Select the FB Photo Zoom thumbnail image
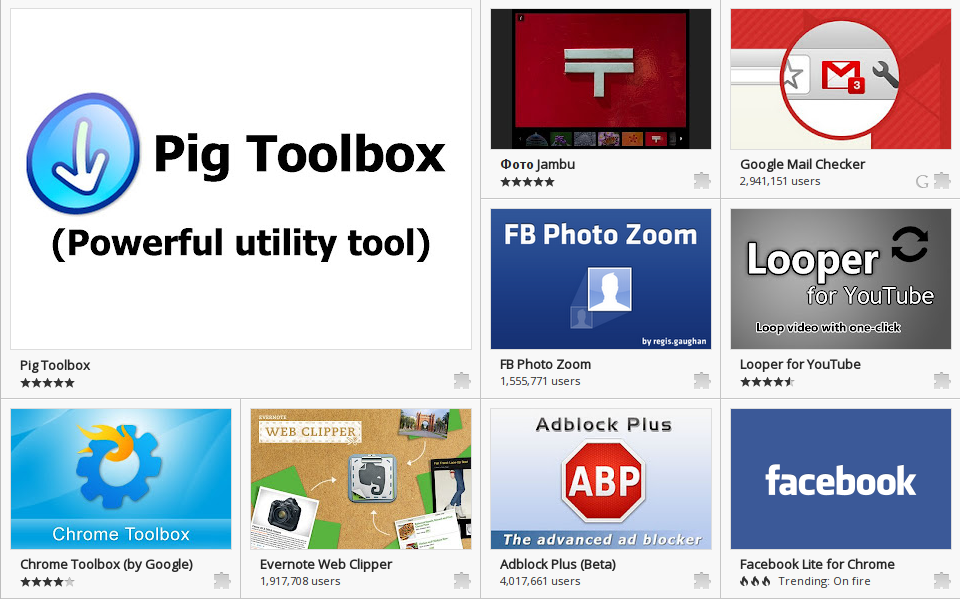 (601, 279)
